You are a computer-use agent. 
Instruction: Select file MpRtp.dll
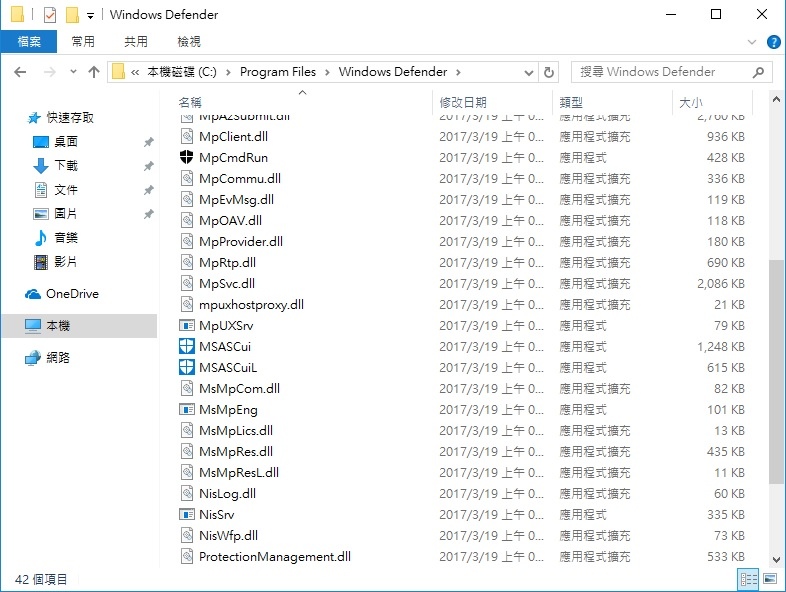tap(227, 263)
